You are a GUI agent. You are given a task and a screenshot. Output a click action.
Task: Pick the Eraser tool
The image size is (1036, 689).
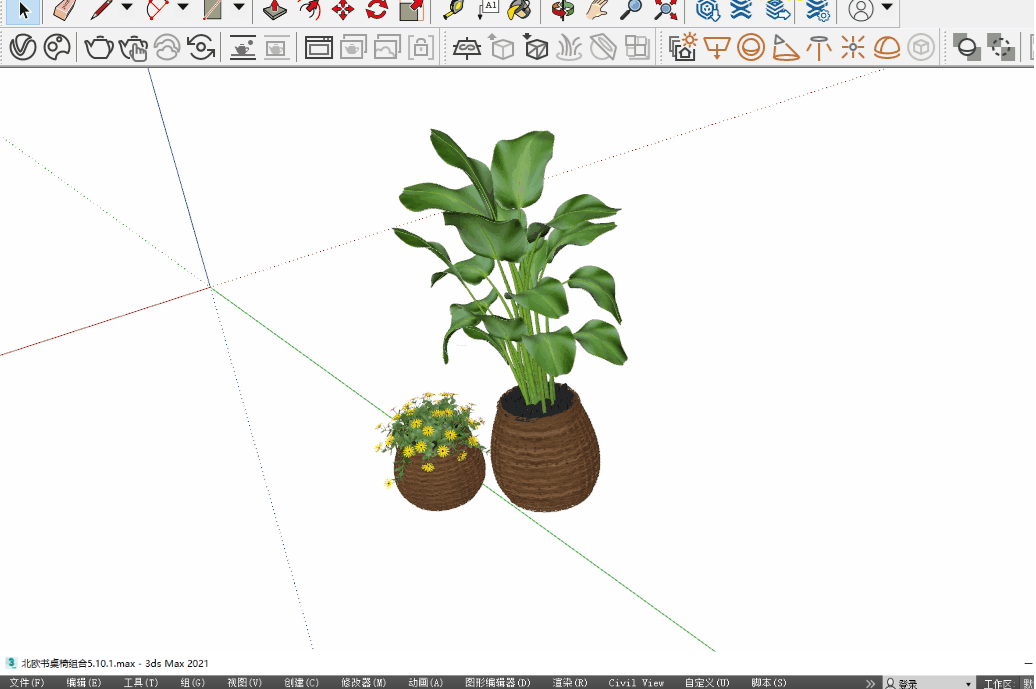pyautogui.click(x=63, y=10)
